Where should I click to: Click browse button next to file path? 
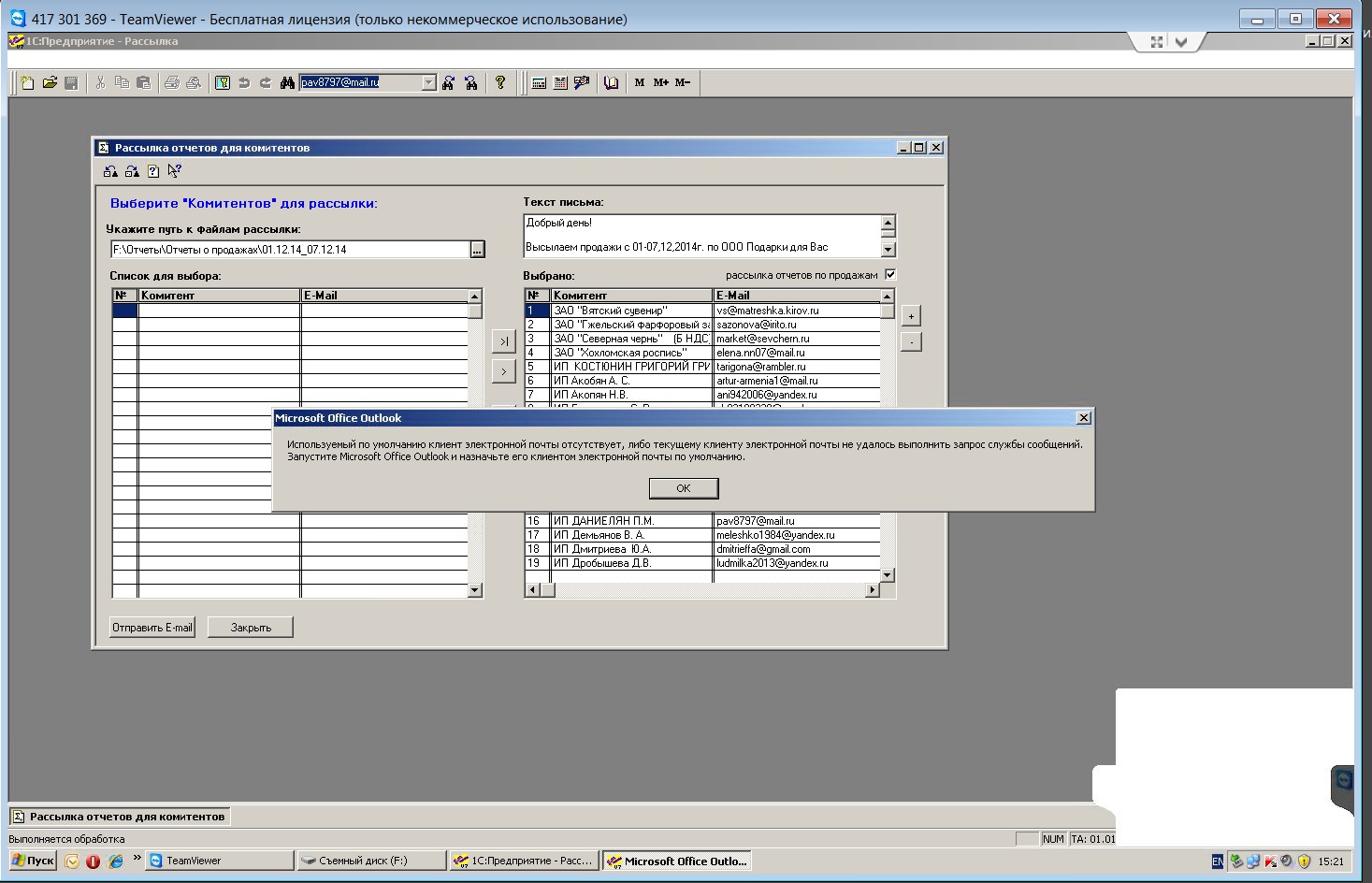click(477, 250)
